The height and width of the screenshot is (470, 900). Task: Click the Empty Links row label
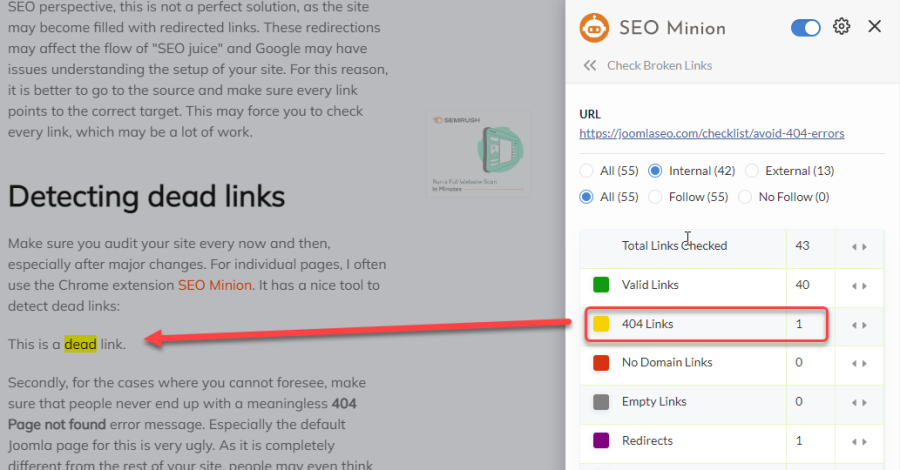click(654, 402)
